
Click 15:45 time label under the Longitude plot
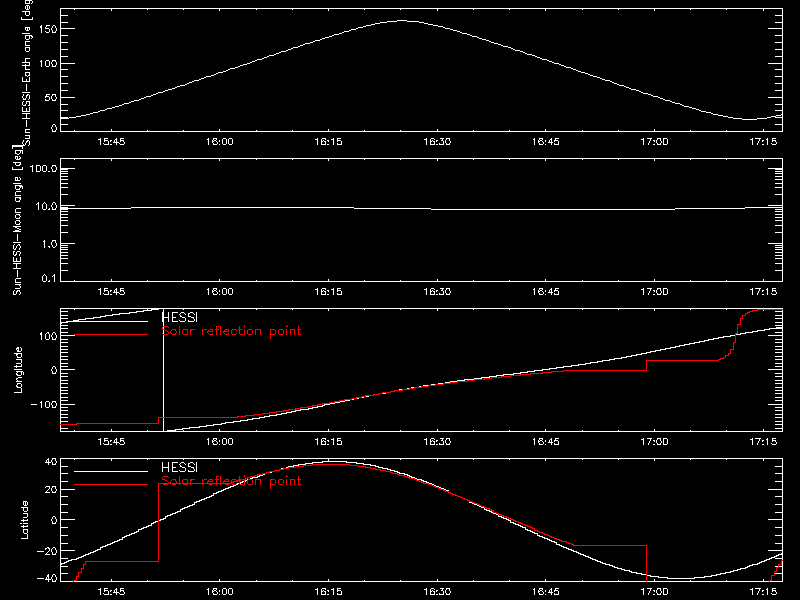click(x=111, y=441)
